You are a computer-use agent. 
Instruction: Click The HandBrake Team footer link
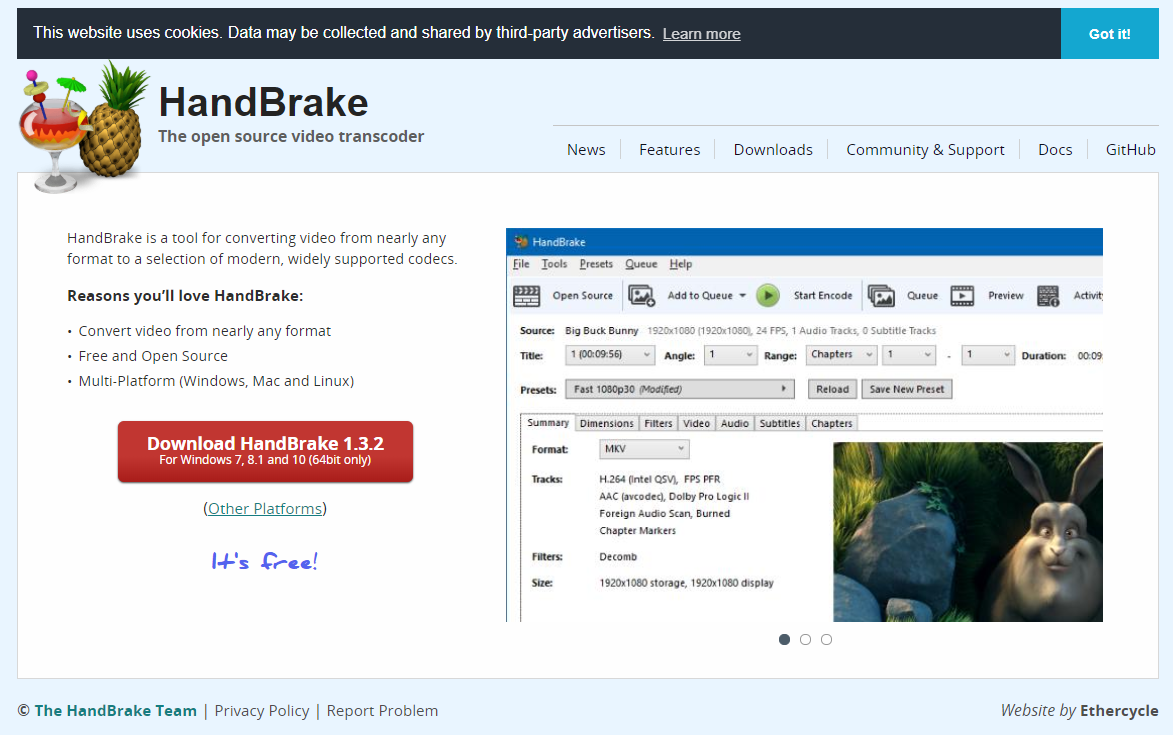(115, 711)
